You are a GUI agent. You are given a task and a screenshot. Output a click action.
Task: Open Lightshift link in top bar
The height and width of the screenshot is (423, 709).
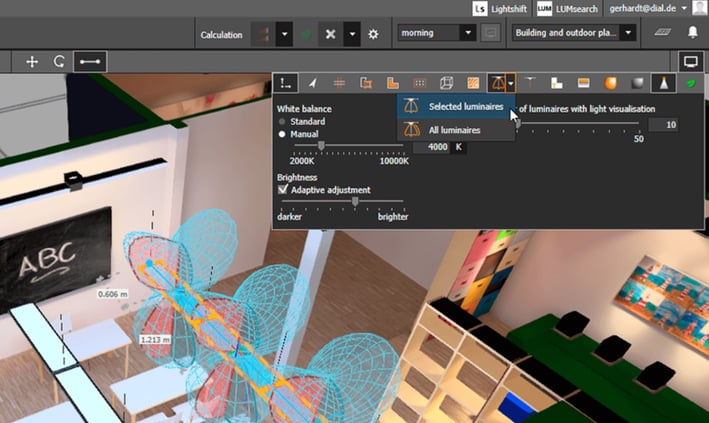tap(501, 8)
